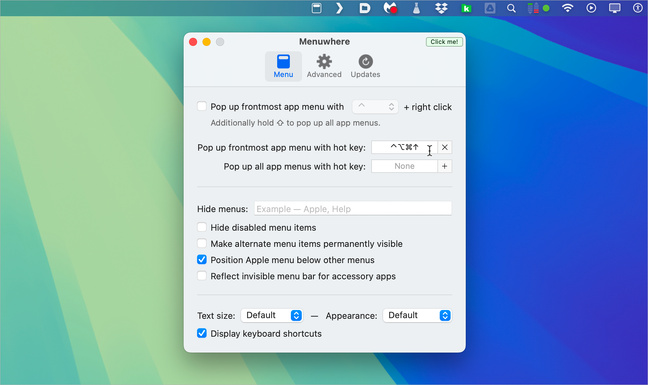648x385 pixels.
Task: Click the accessibility circle menu bar icon
Action: (638, 8)
